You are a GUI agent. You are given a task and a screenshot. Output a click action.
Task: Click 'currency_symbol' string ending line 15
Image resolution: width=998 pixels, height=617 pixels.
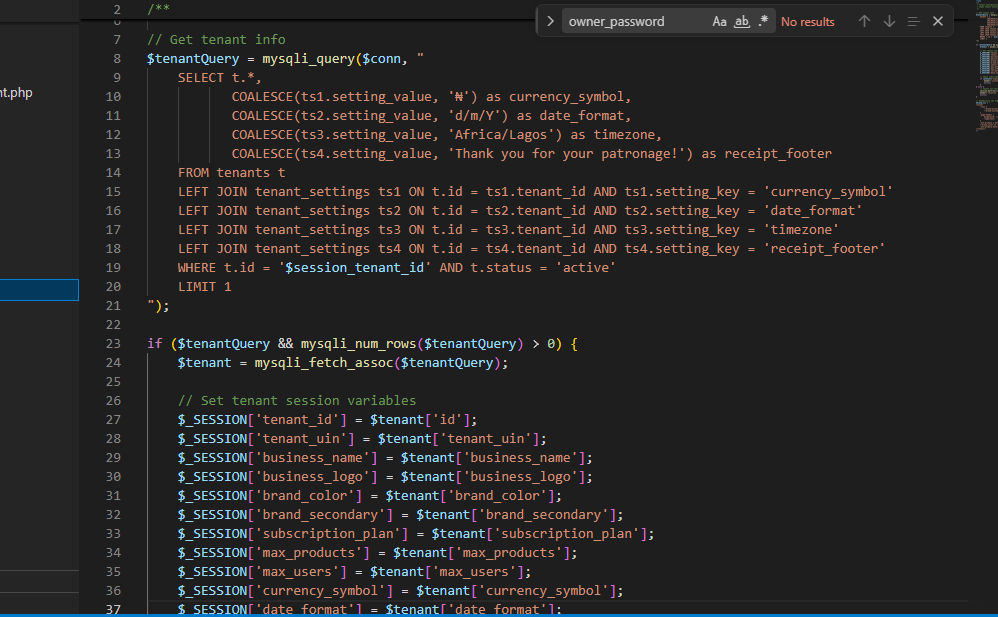(828, 192)
